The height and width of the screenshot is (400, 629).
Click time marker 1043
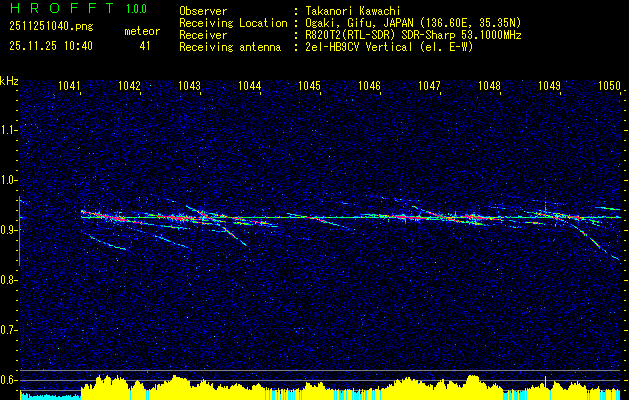click(190, 85)
